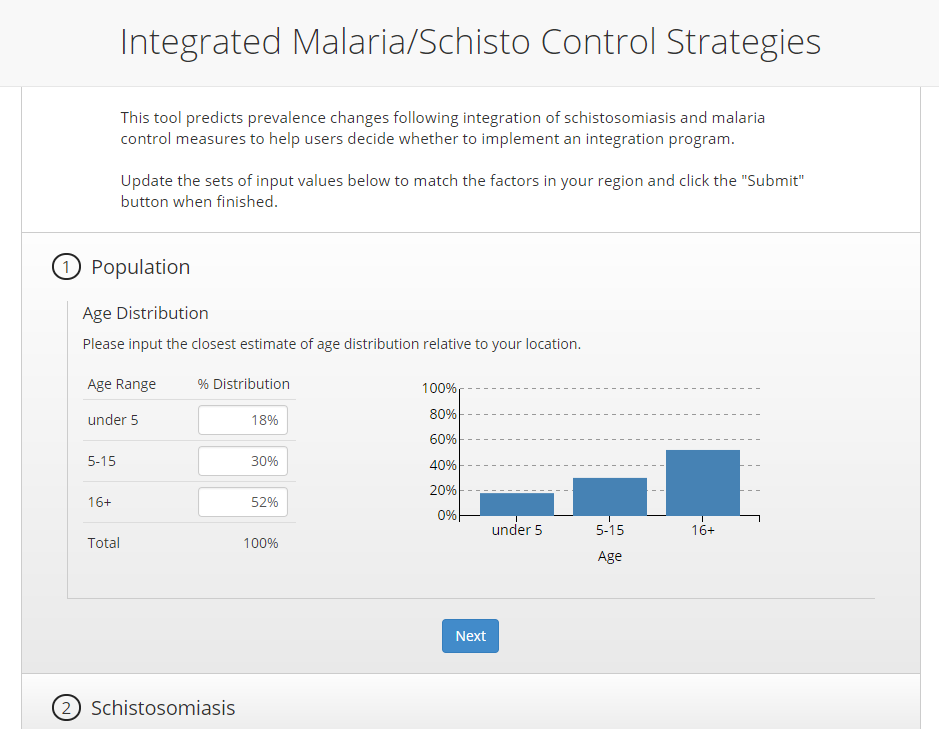Click the % Distribution column header
The image size is (939, 729).
[244, 384]
